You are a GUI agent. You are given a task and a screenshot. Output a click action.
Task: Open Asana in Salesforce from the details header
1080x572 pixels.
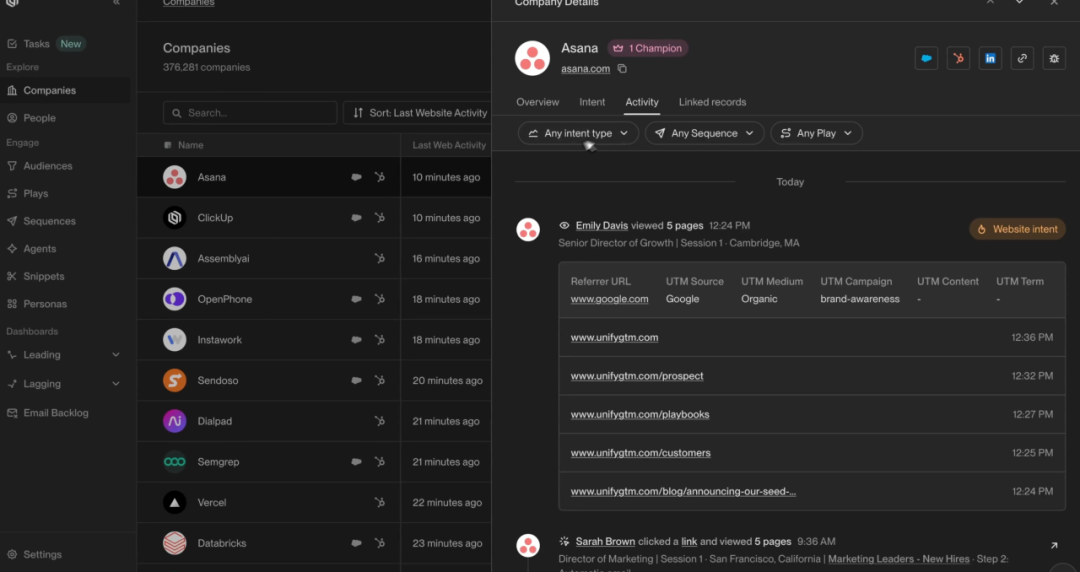926,59
